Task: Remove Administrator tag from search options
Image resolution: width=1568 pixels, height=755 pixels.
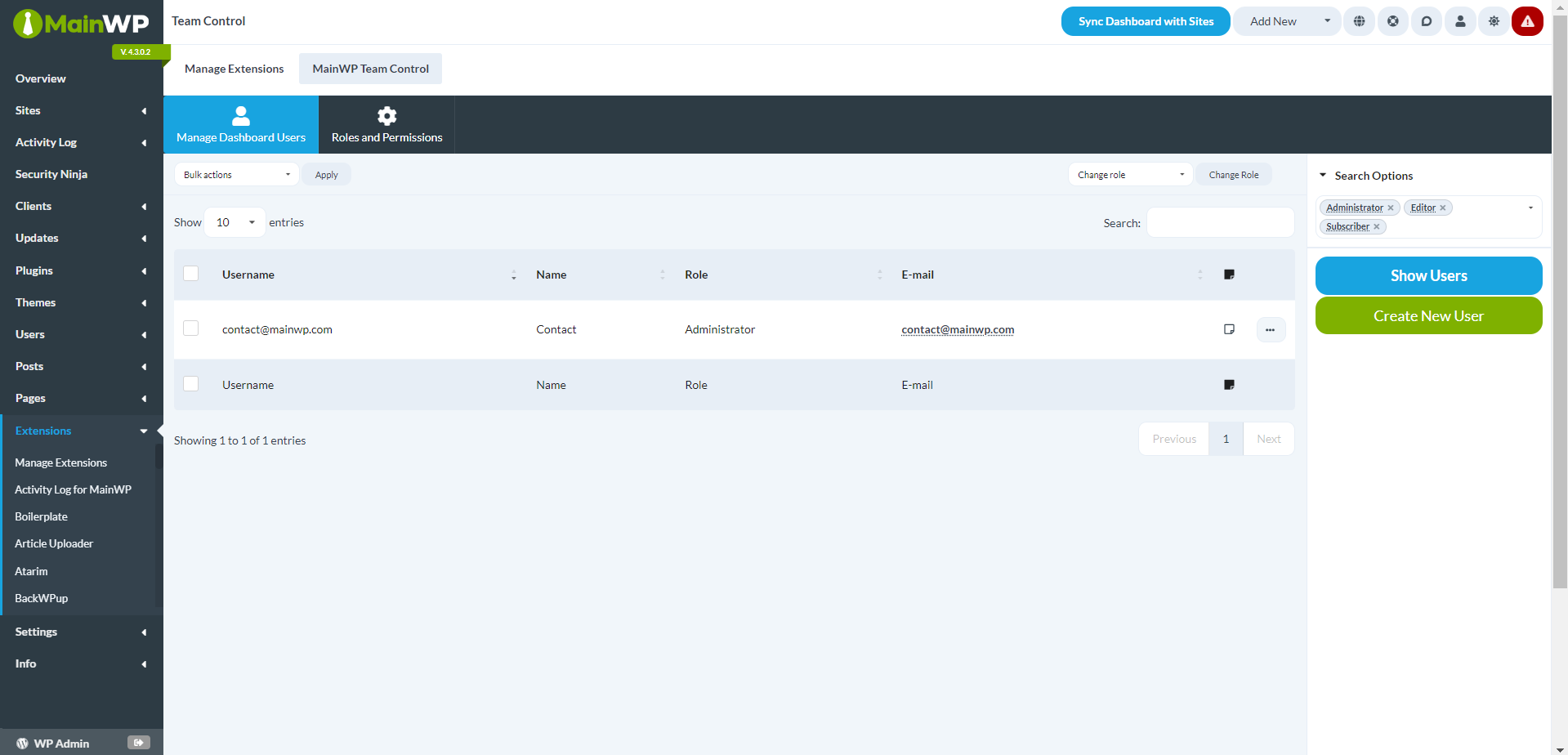Action: tap(1390, 208)
